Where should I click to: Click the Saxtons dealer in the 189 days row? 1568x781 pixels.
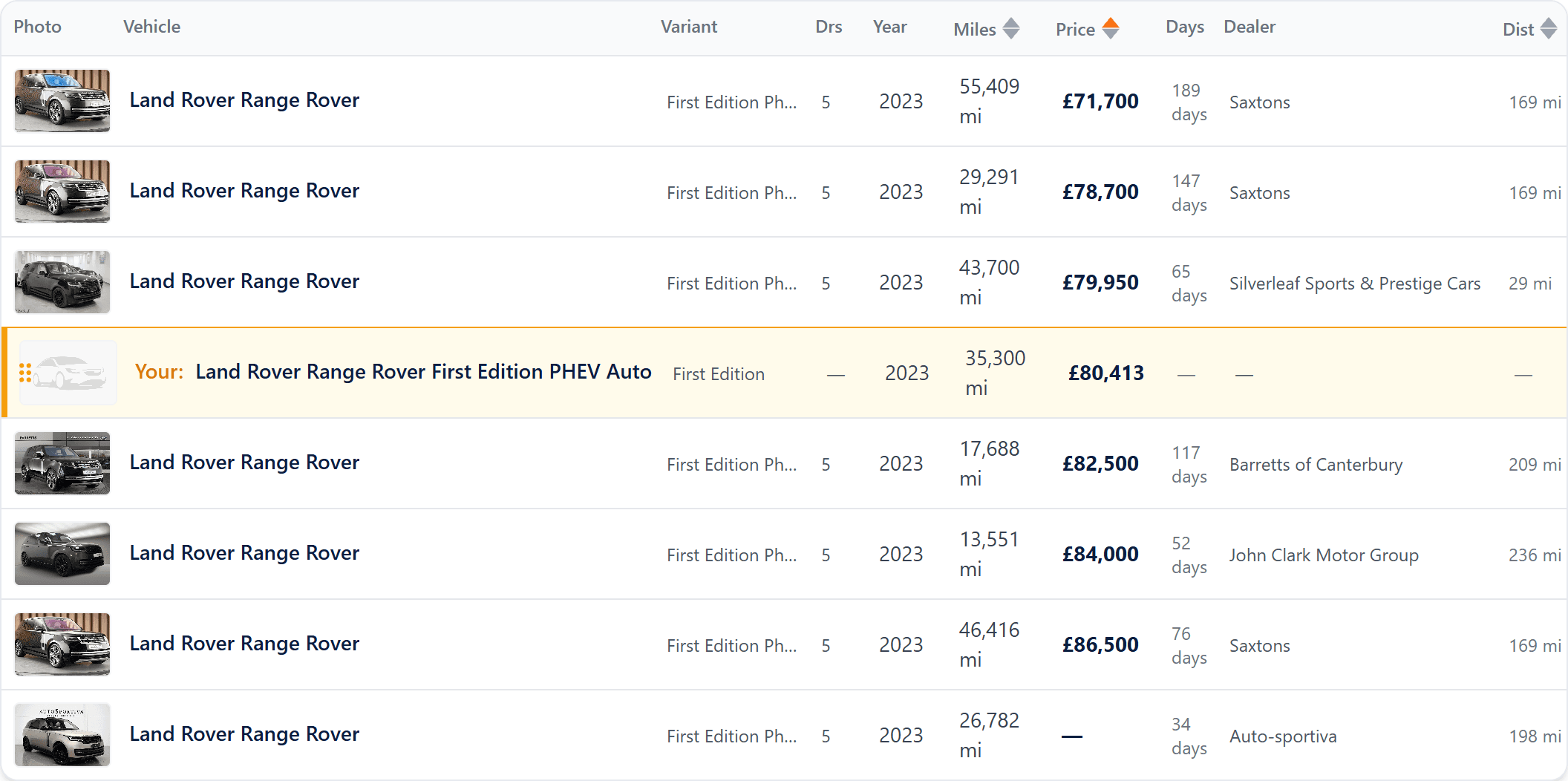pos(1260,102)
